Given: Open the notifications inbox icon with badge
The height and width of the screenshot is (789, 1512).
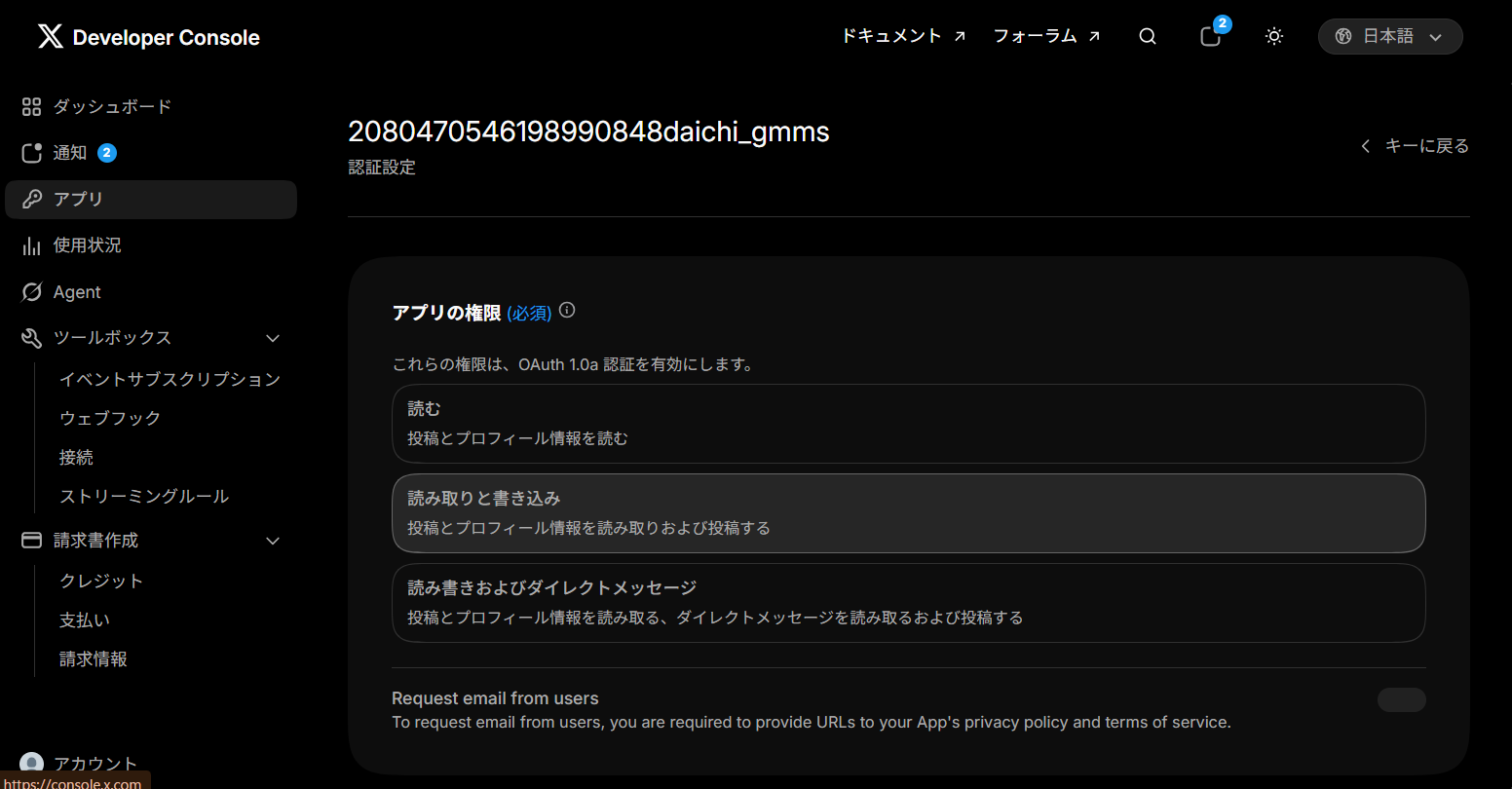Looking at the screenshot, I should coord(1210,37).
